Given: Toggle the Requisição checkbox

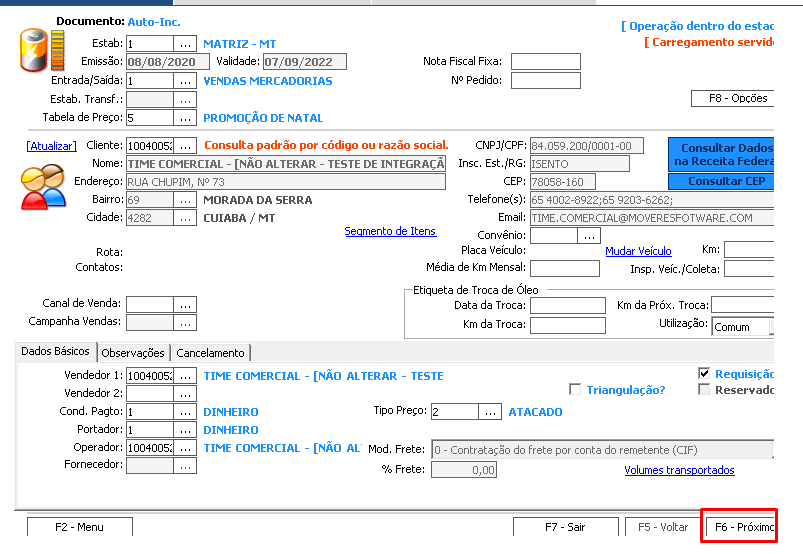Looking at the screenshot, I should (704, 374).
